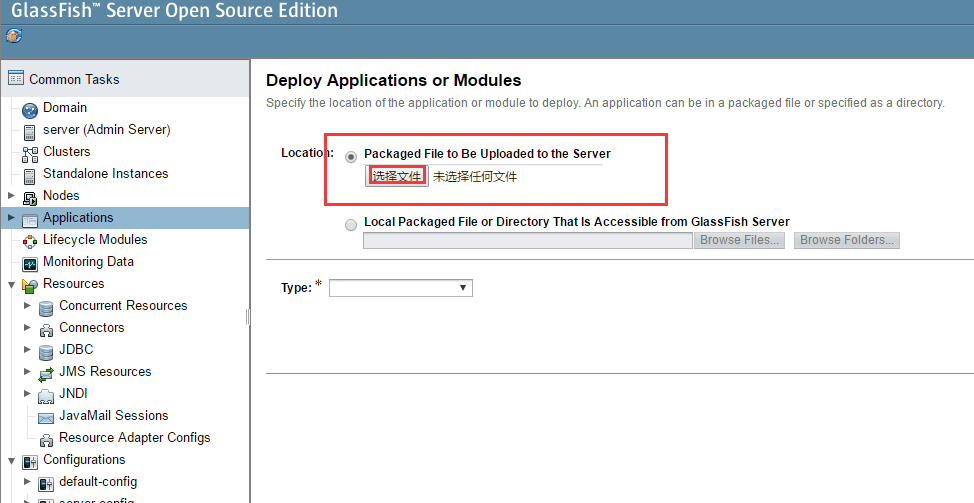
Task: Click the Concurrent Resources database icon
Action: point(46,308)
